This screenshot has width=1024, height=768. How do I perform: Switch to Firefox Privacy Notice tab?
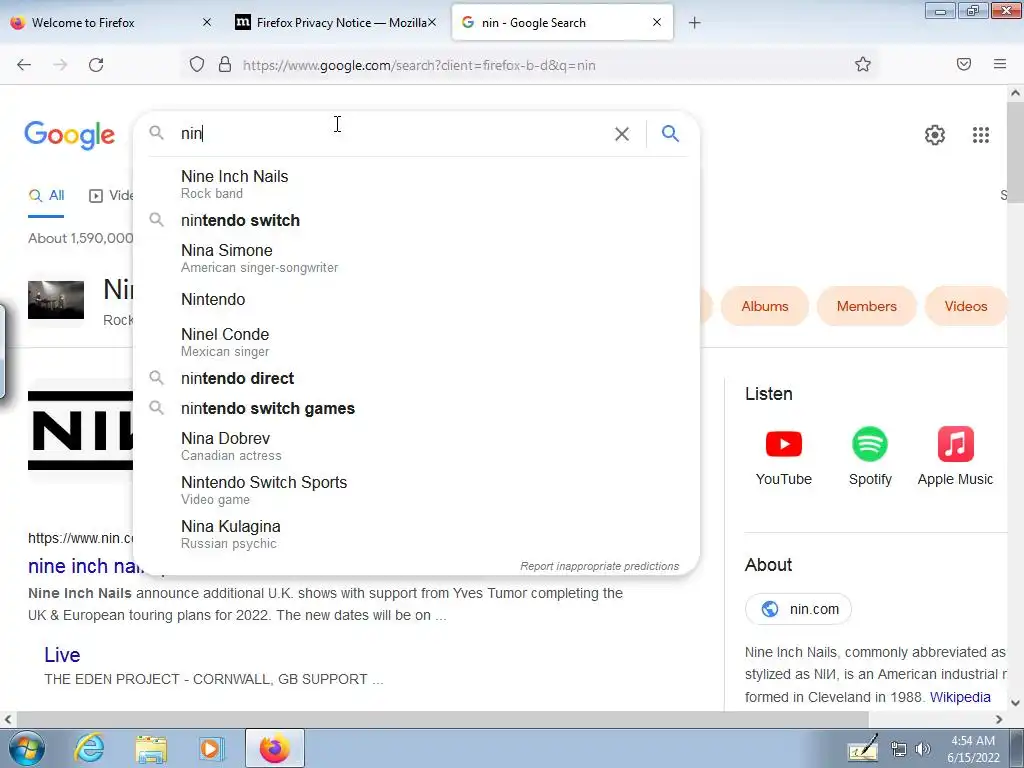click(334, 23)
